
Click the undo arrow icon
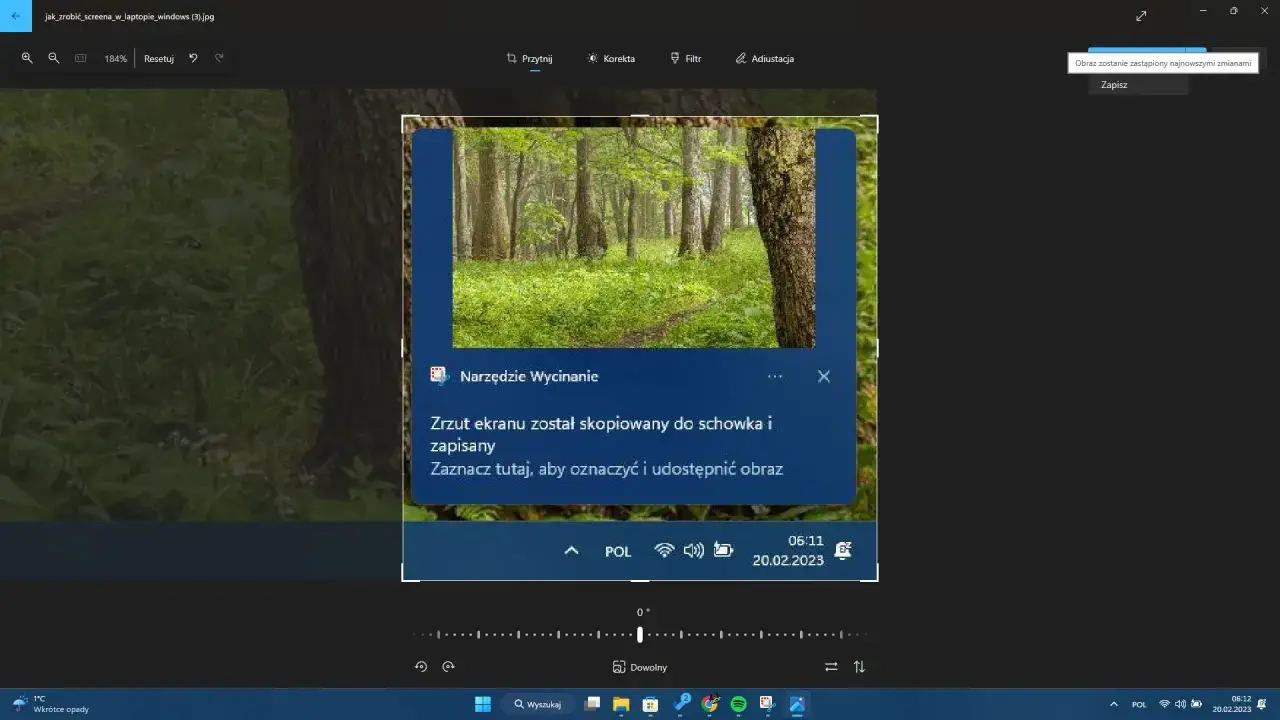[x=193, y=58]
